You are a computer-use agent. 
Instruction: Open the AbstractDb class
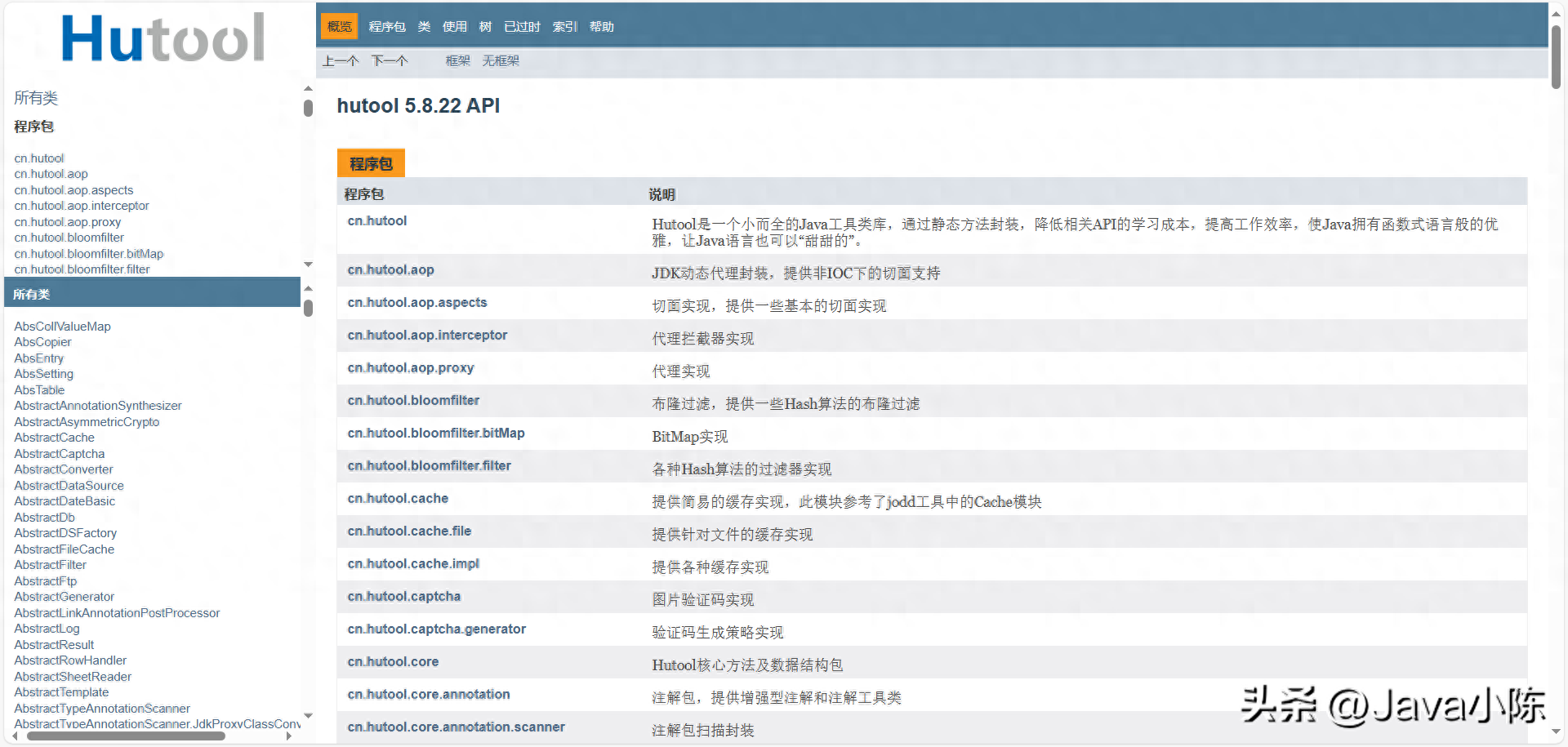tap(44, 518)
